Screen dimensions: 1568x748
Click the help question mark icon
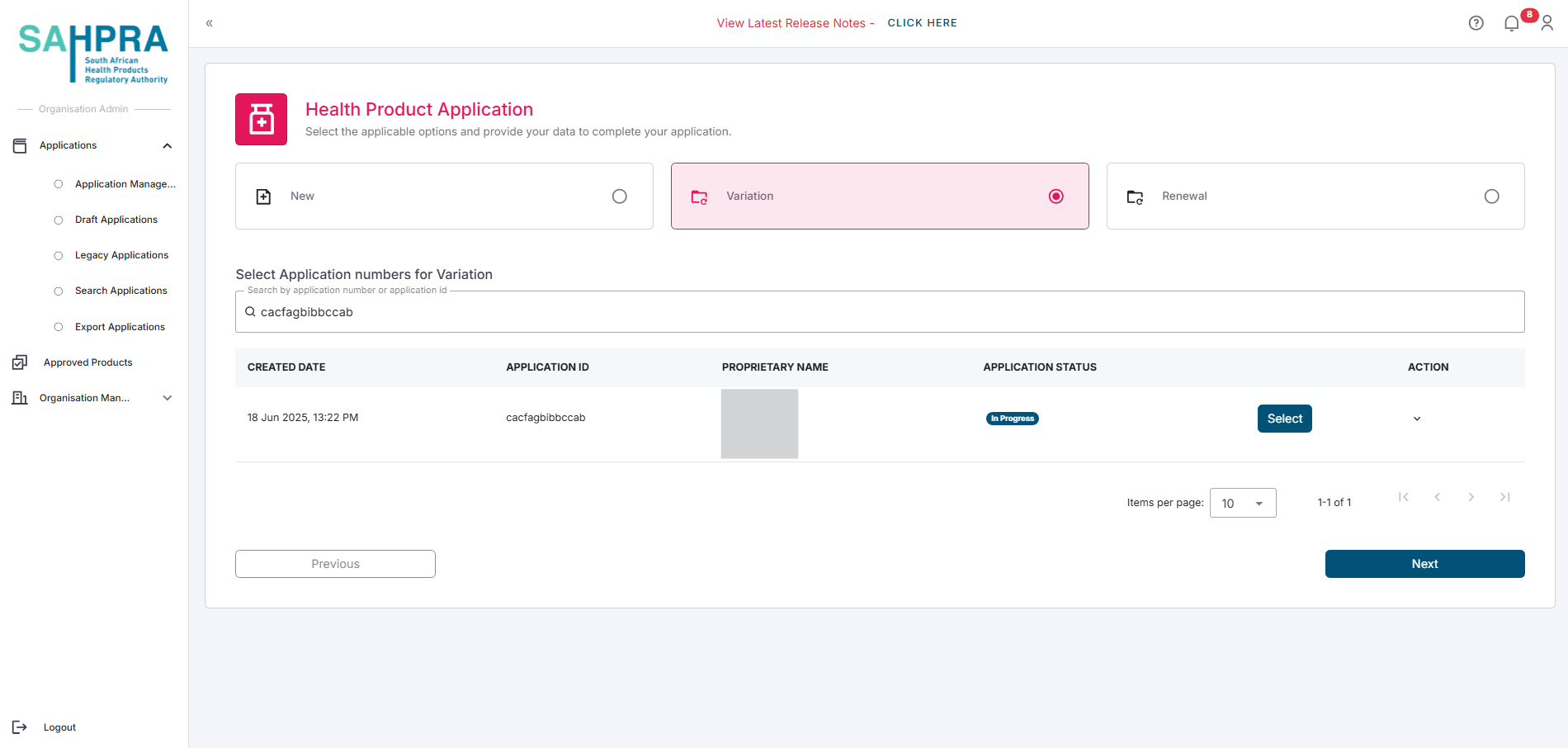tap(1476, 23)
